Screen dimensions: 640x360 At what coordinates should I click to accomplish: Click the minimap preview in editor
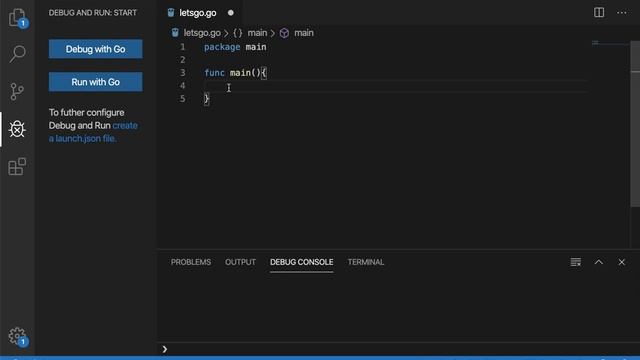click(610, 43)
